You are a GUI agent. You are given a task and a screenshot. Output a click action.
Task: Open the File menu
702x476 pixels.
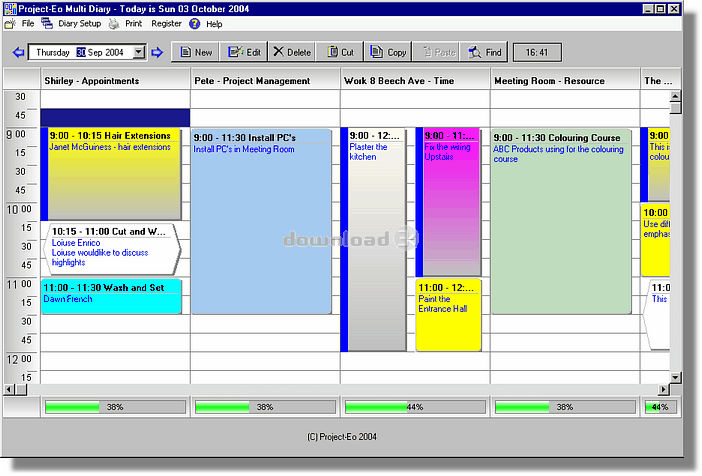(x=28, y=24)
